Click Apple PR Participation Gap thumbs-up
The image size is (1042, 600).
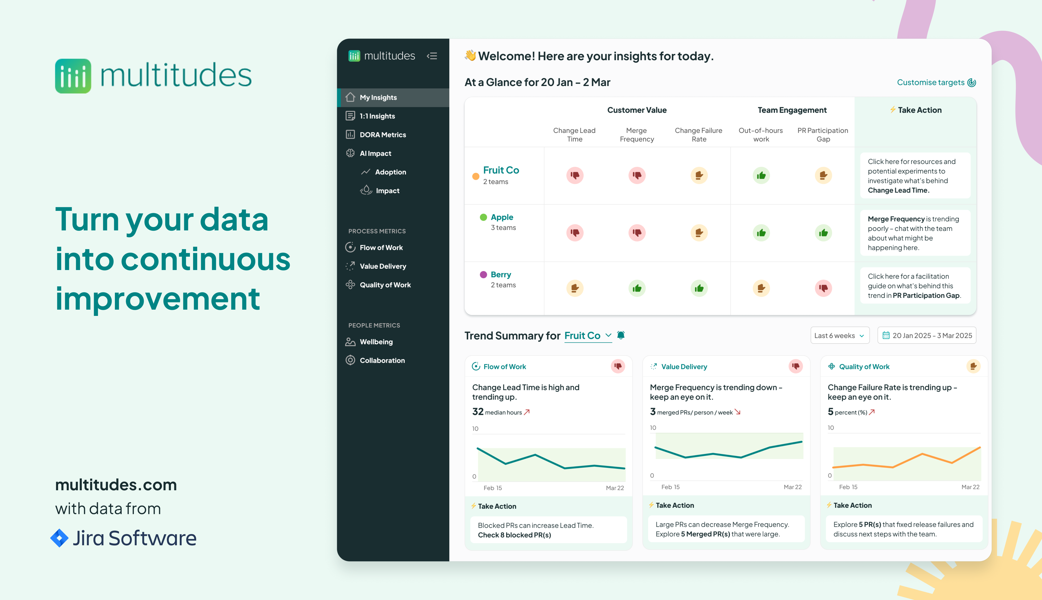pyautogui.click(x=823, y=233)
